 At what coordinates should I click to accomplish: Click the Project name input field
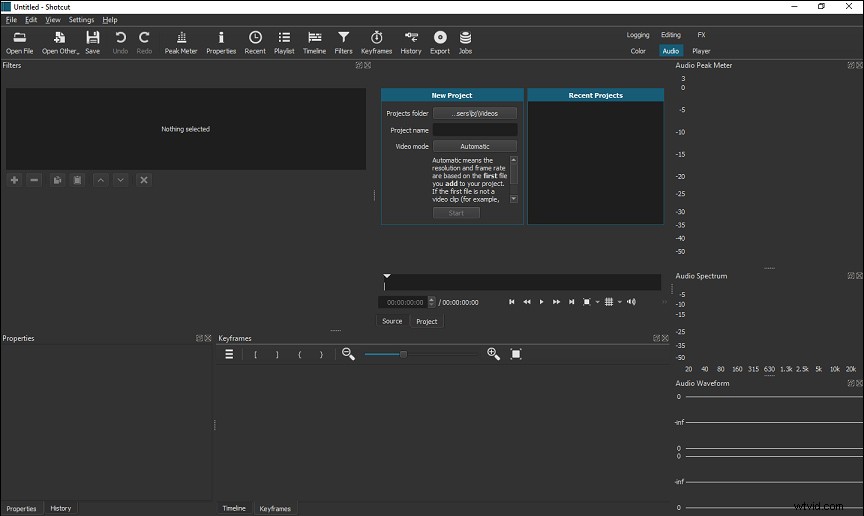tap(474, 130)
